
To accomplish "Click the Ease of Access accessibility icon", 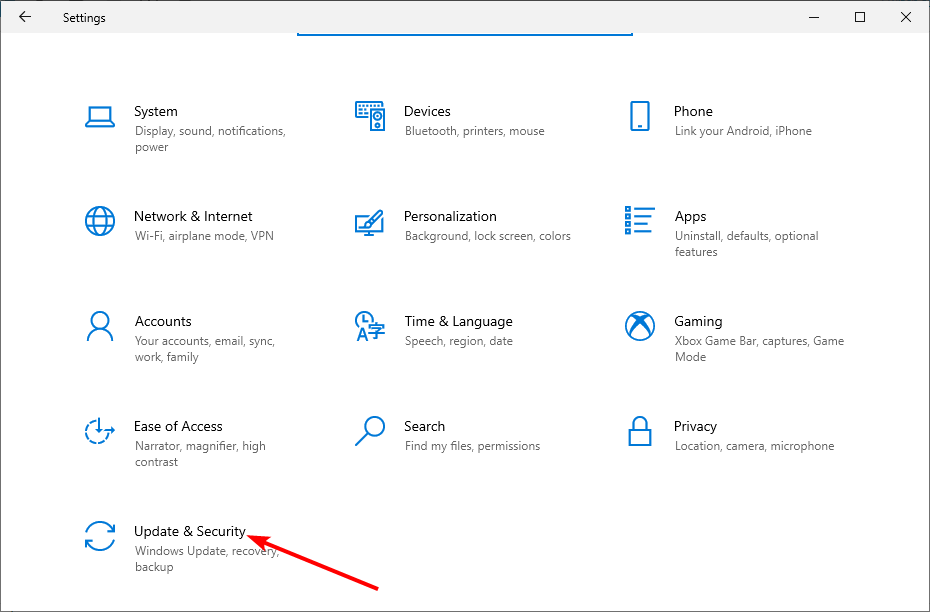I will click(x=100, y=431).
